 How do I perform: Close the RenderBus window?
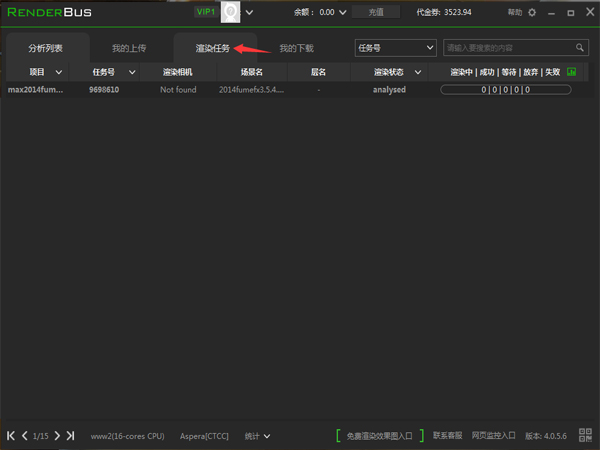click(590, 12)
